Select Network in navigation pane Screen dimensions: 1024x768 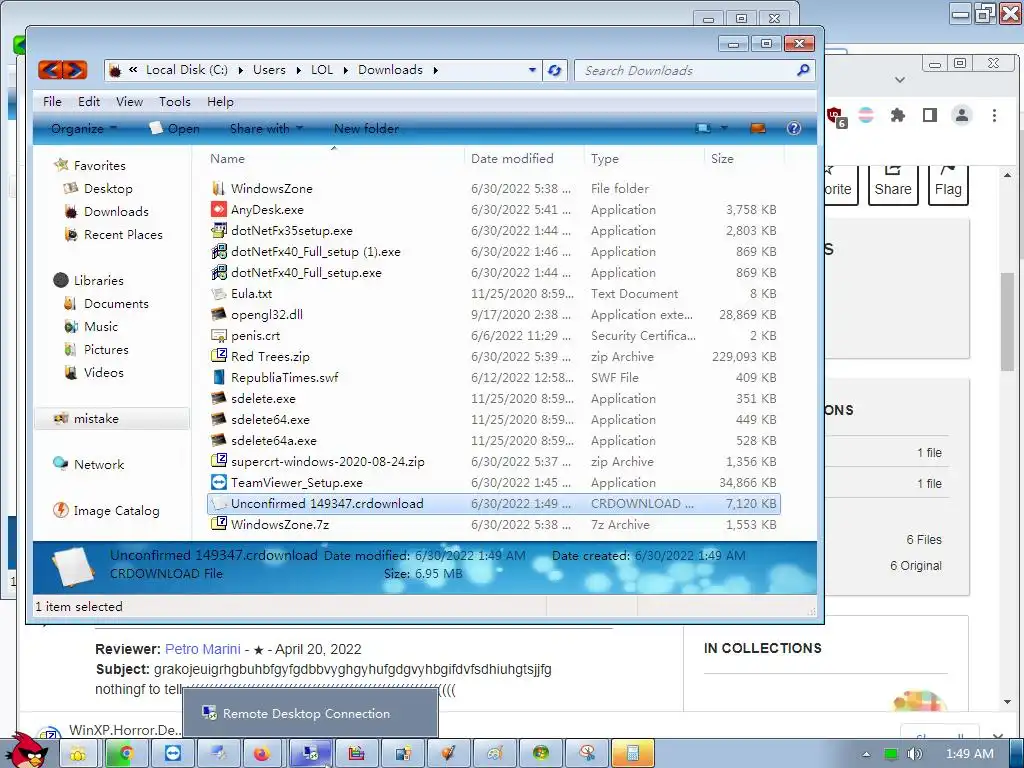click(x=88, y=464)
